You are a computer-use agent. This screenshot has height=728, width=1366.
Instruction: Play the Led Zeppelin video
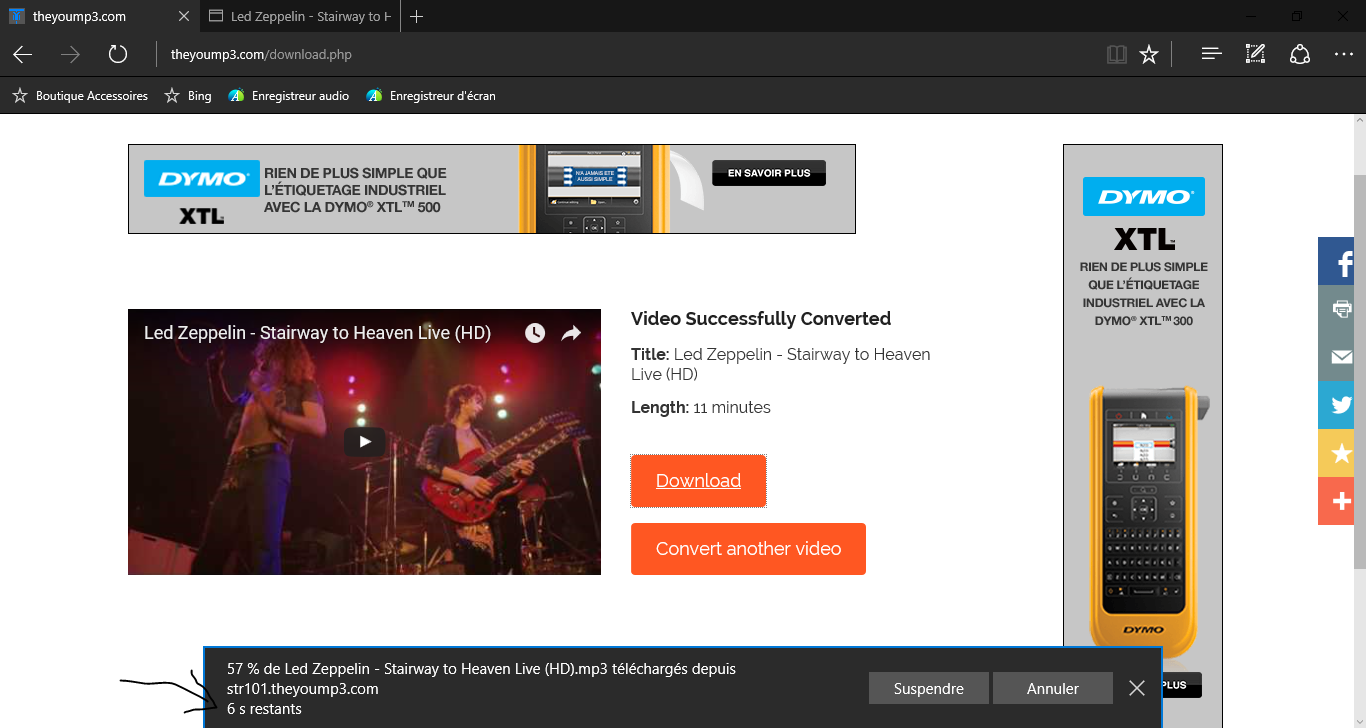click(365, 441)
